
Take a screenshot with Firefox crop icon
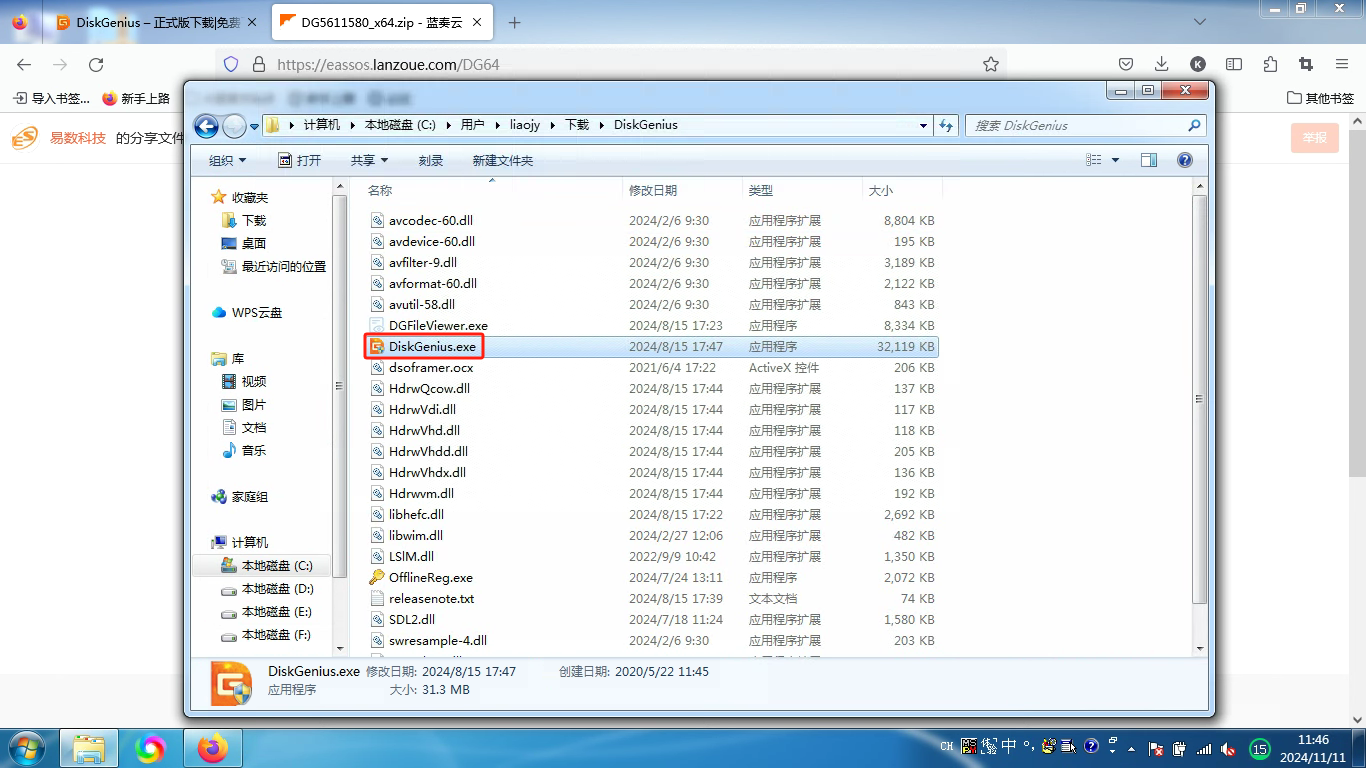coord(1306,64)
